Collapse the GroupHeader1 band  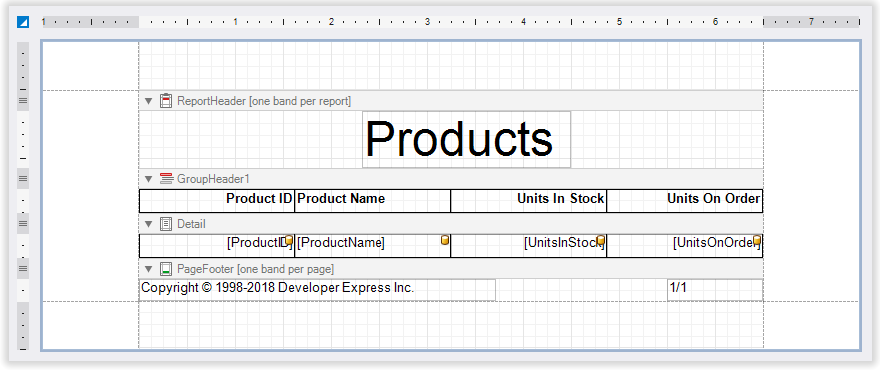point(148,179)
